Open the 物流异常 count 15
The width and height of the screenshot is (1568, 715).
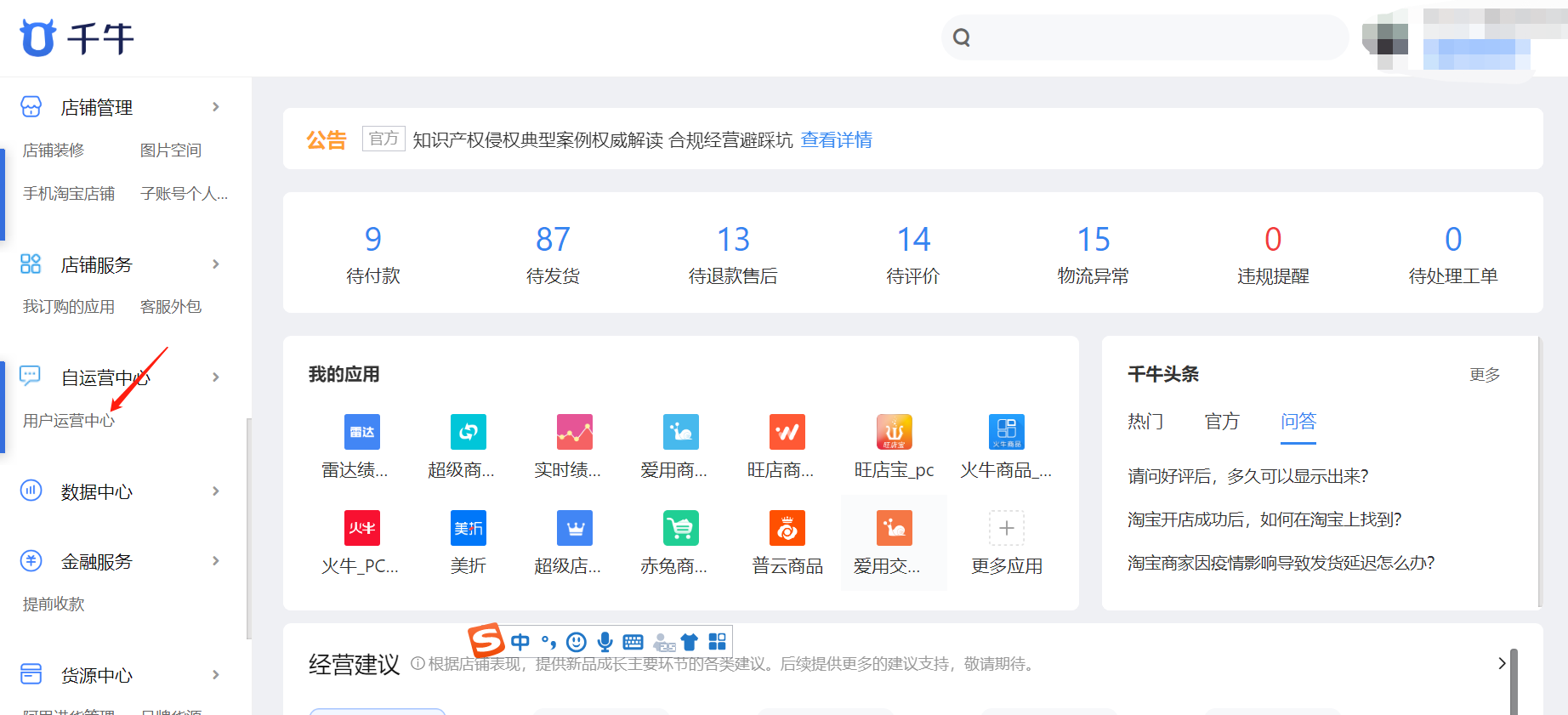[x=1094, y=240]
